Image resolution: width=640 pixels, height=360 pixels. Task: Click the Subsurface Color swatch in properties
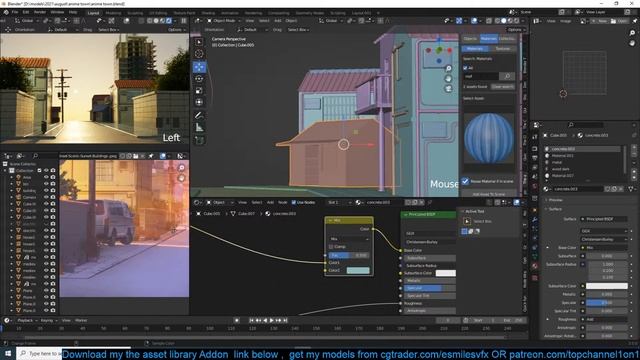[607, 286]
